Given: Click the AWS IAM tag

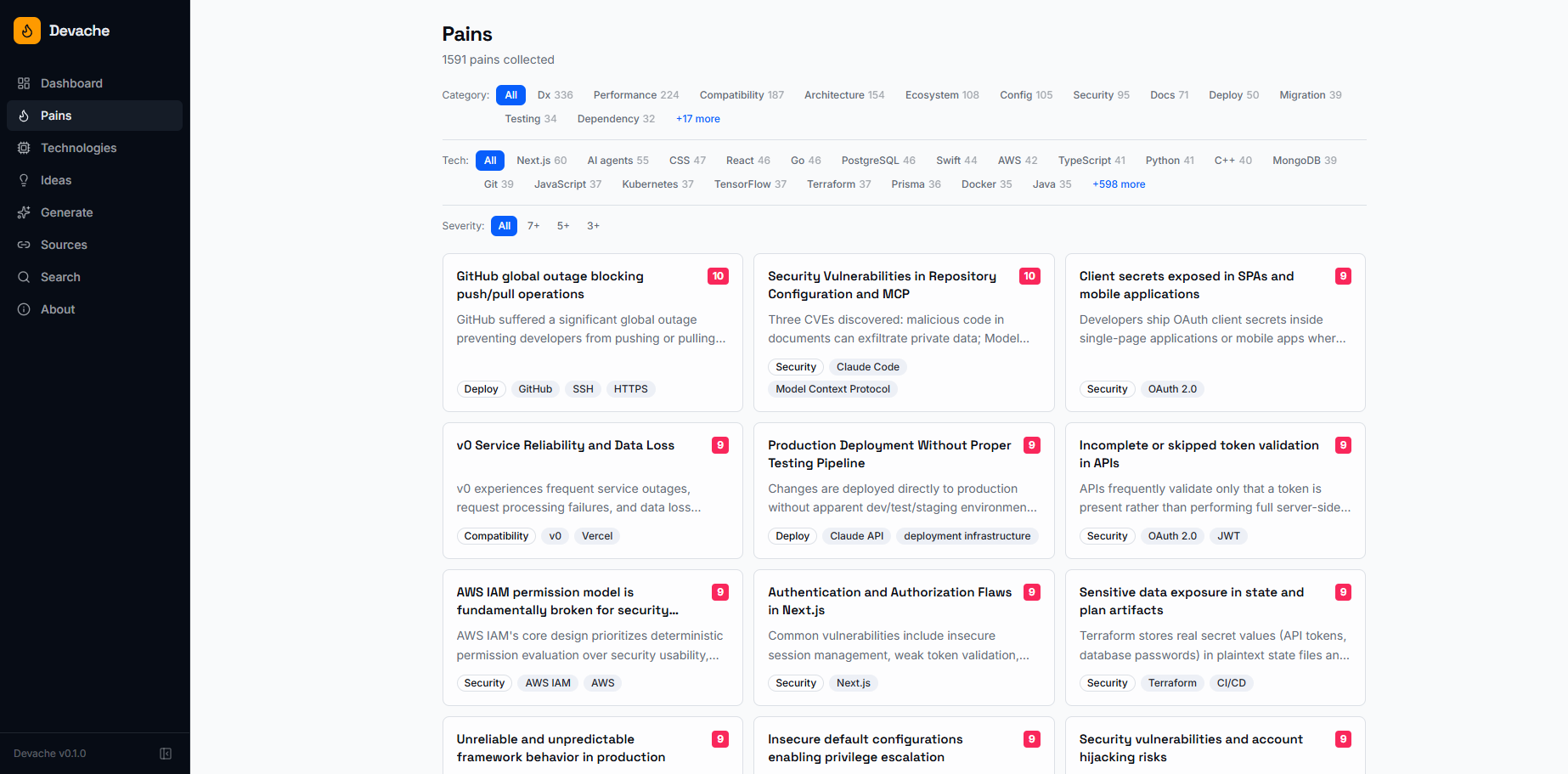Looking at the screenshot, I should pos(548,683).
